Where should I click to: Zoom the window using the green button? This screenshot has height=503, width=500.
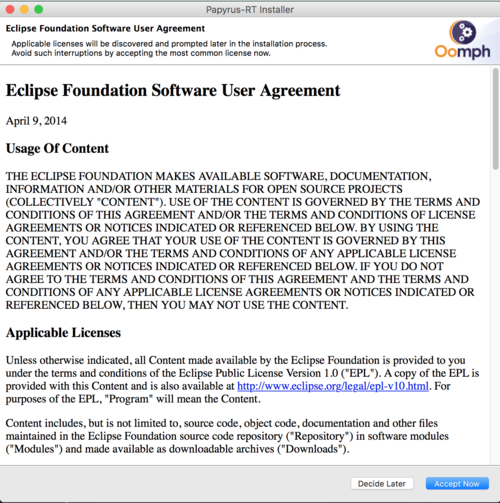click(39, 9)
